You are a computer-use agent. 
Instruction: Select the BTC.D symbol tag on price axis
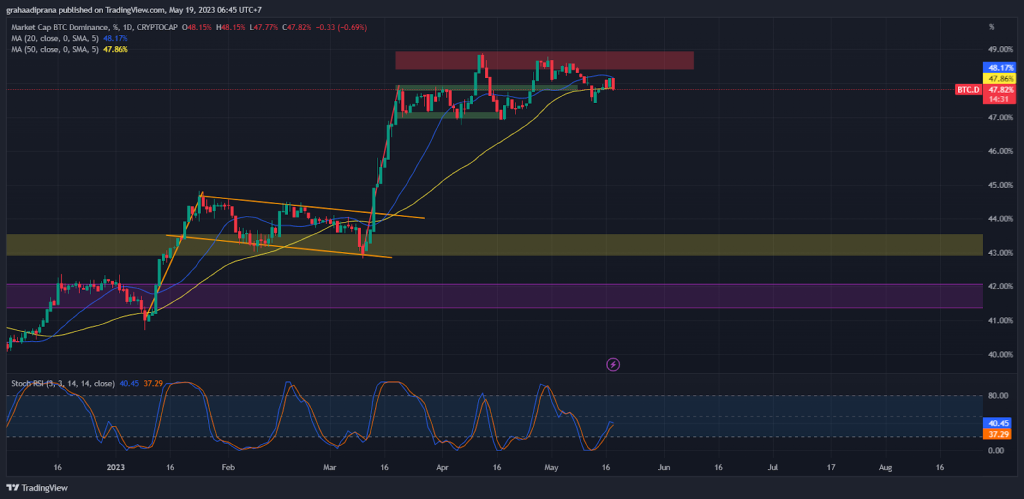click(967, 89)
